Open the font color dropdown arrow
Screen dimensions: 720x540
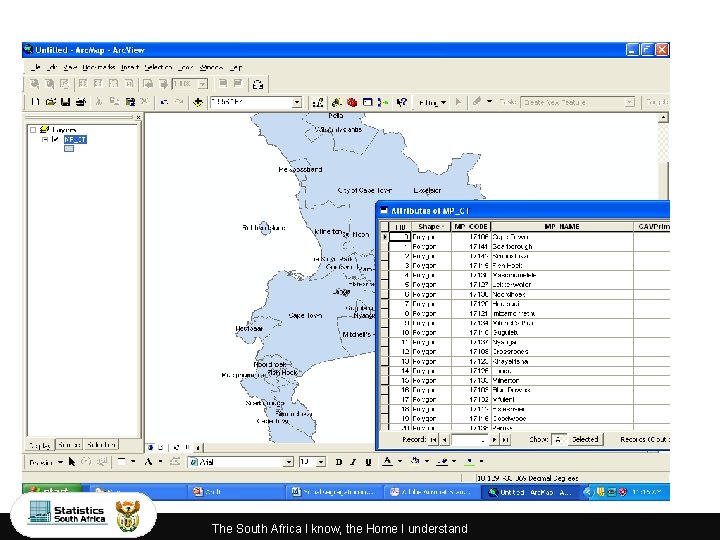click(400, 461)
